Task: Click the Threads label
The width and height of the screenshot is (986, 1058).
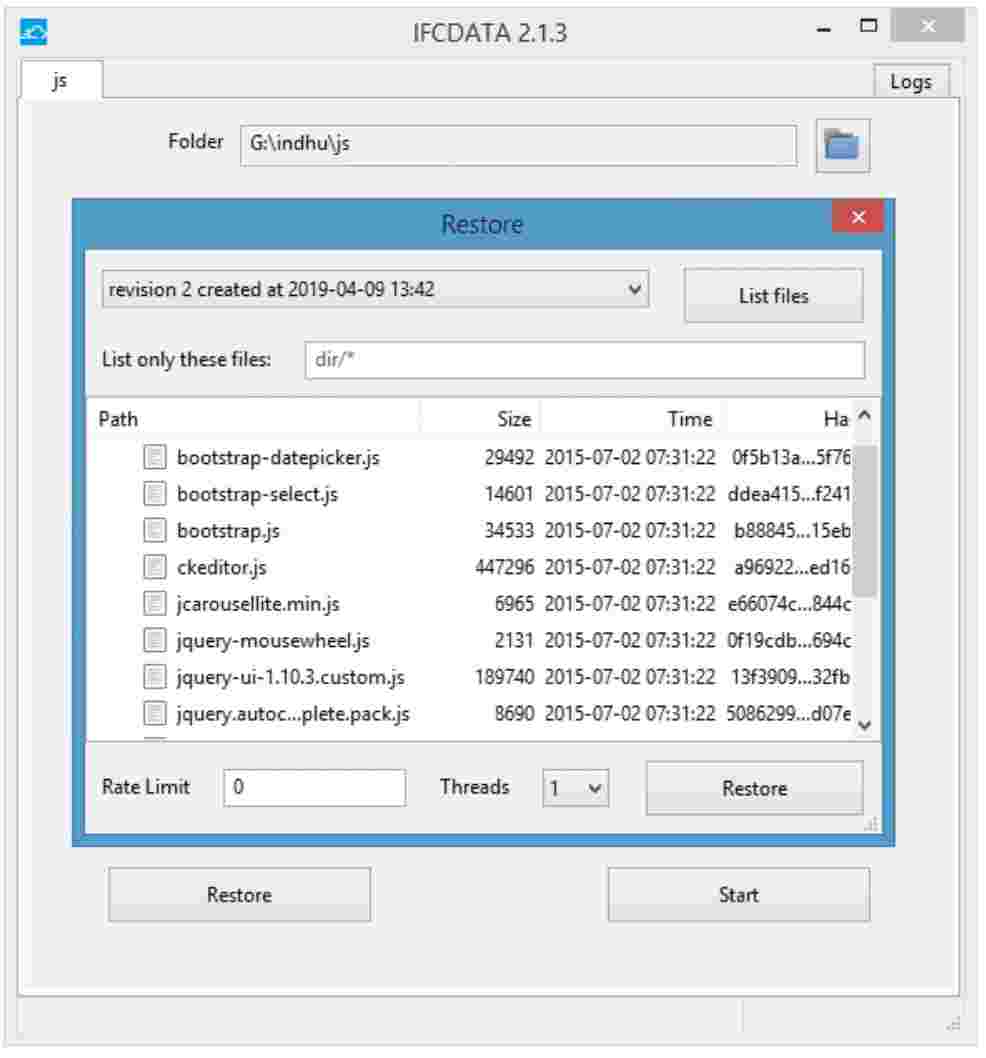Action: click(474, 787)
